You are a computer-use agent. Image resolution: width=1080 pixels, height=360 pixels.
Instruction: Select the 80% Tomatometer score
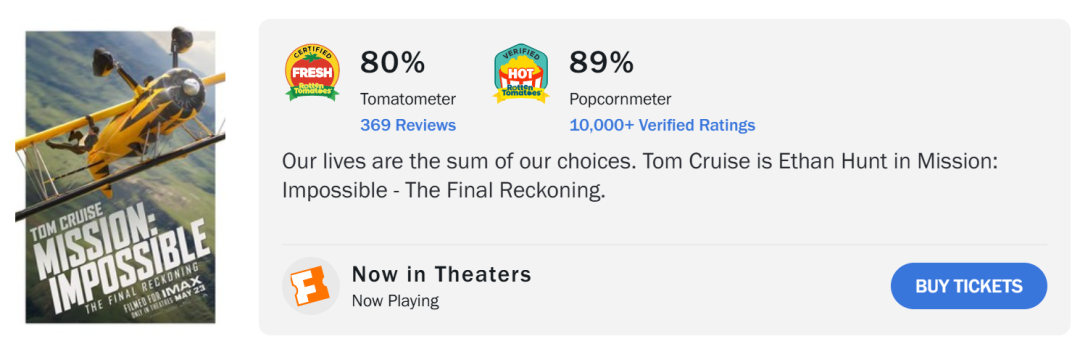(x=393, y=63)
